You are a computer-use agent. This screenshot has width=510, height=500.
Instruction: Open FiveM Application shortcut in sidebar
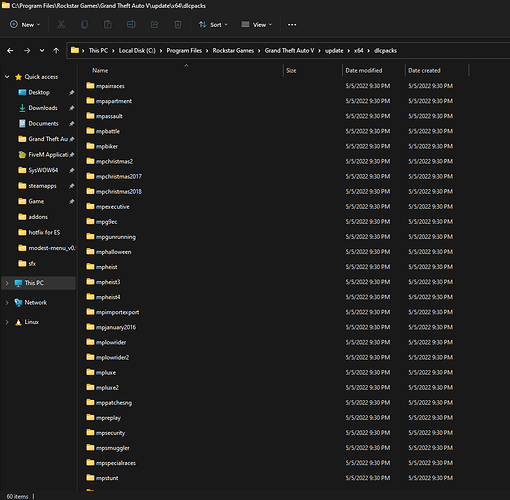(x=48, y=155)
